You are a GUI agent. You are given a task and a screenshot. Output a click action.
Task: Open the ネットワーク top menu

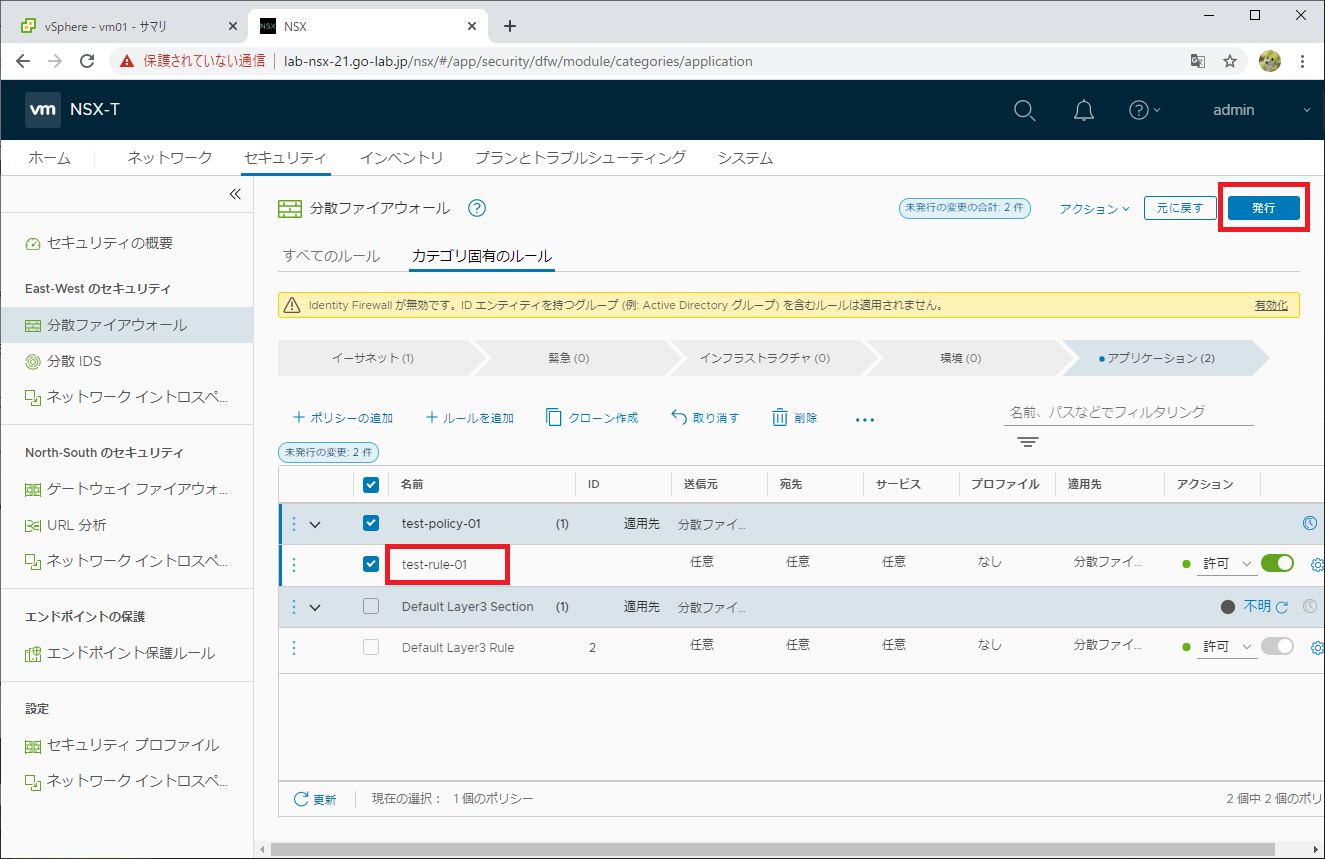click(x=170, y=158)
